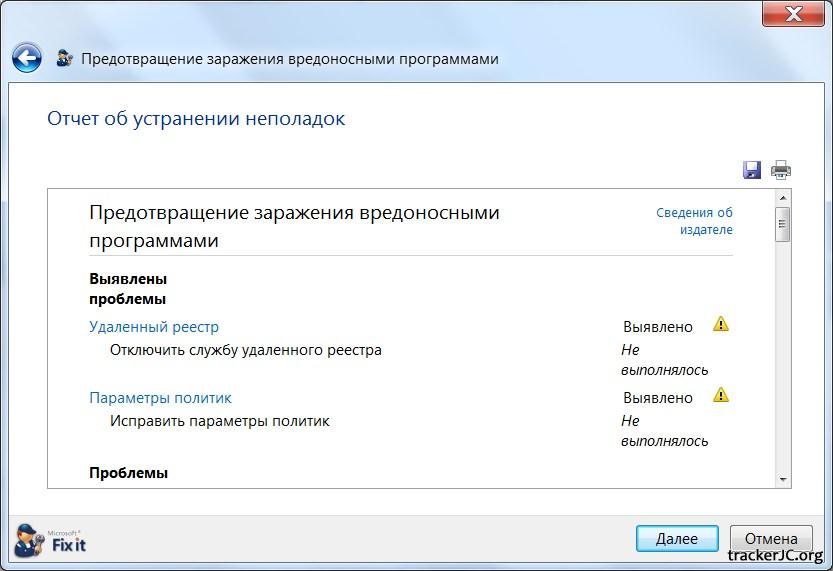Viewport: 833px width, 571px height.
Task: Print the report with the printer icon
Action: (780, 170)
